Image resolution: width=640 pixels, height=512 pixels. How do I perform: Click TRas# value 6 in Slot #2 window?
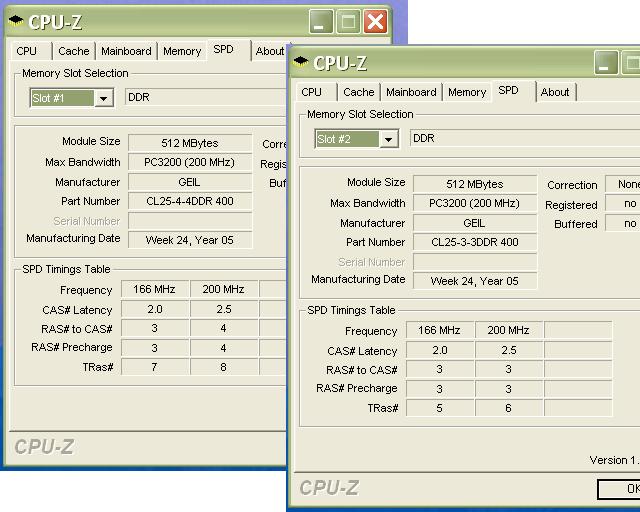pyautogui.click(x=508, y=408)
